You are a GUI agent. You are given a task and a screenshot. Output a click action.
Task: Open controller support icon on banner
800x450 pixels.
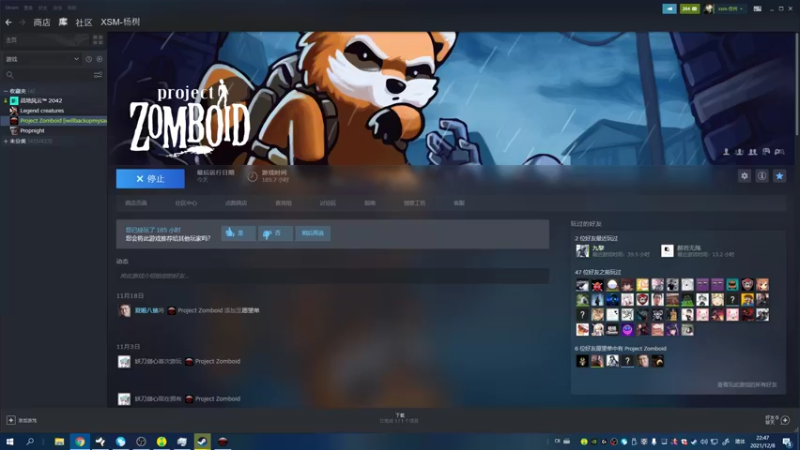(779, 152)
